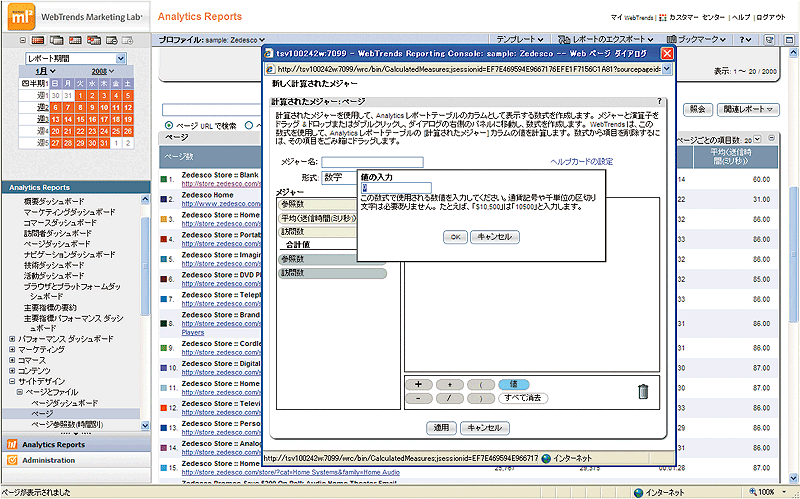The width and height of the screenshot is (800, 499).
Task: Click the zoom magnifier icon in status bar
Action: [752, 492]
